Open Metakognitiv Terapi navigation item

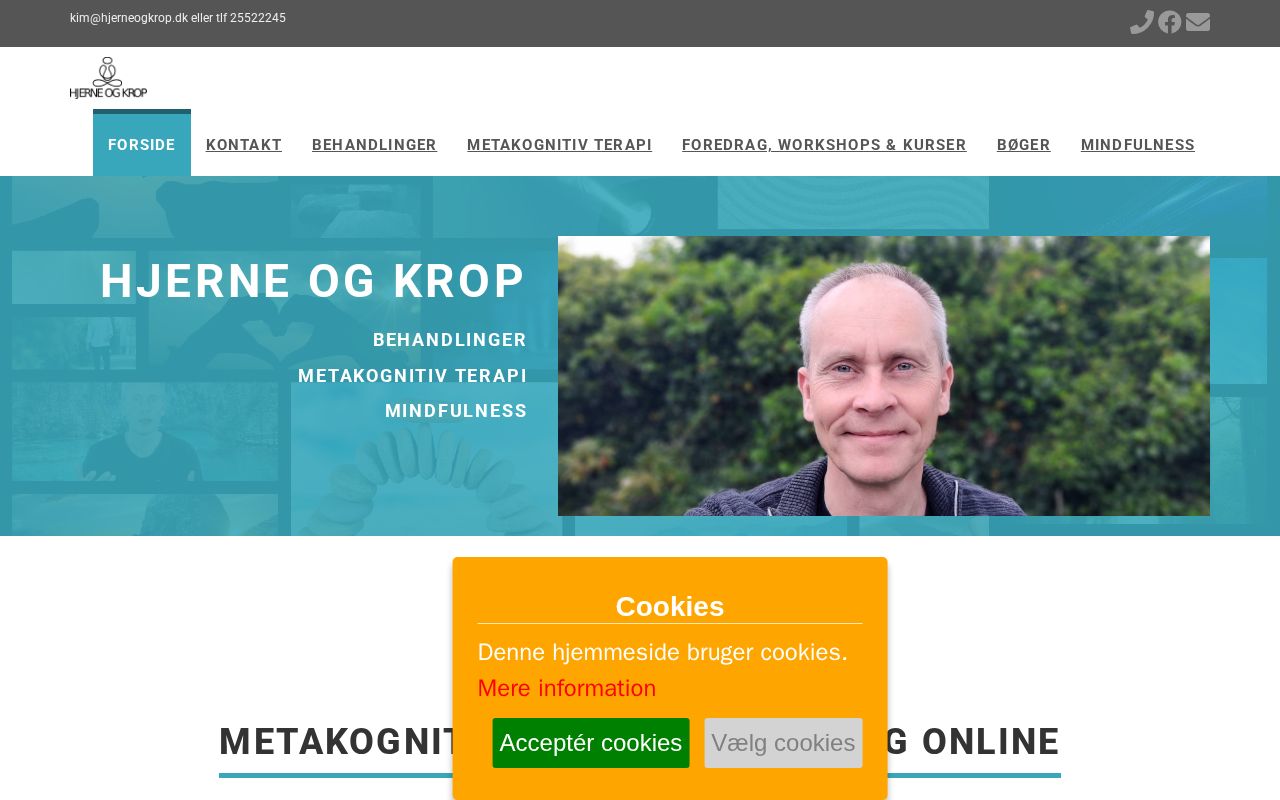(559, 145)
